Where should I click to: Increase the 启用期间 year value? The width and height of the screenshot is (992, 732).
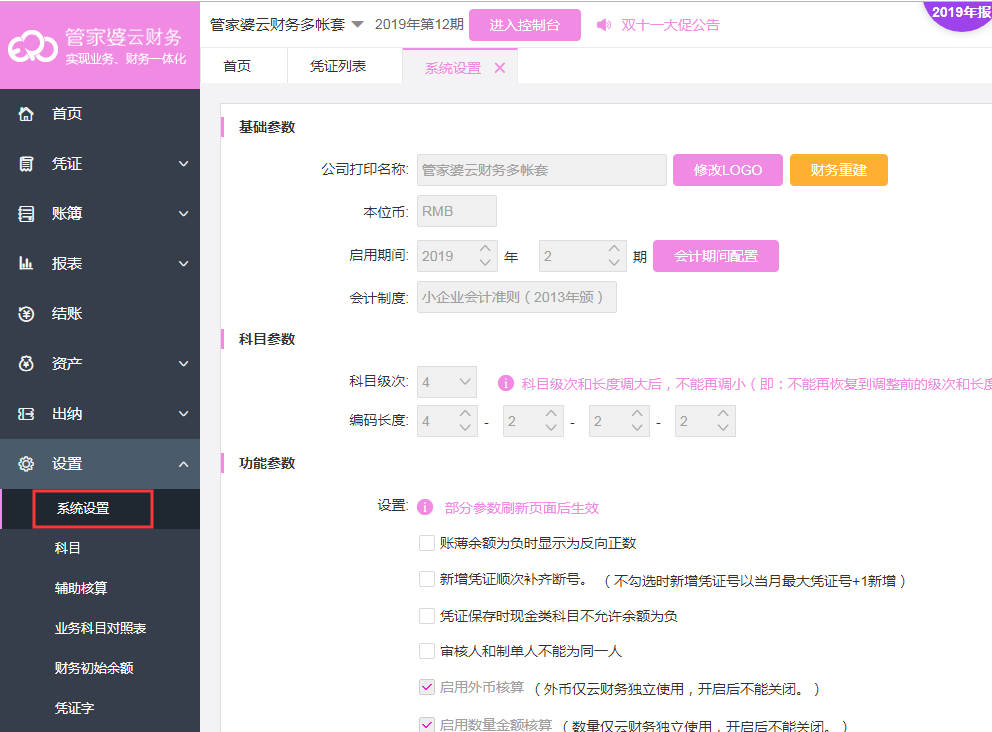pos(485,249)
